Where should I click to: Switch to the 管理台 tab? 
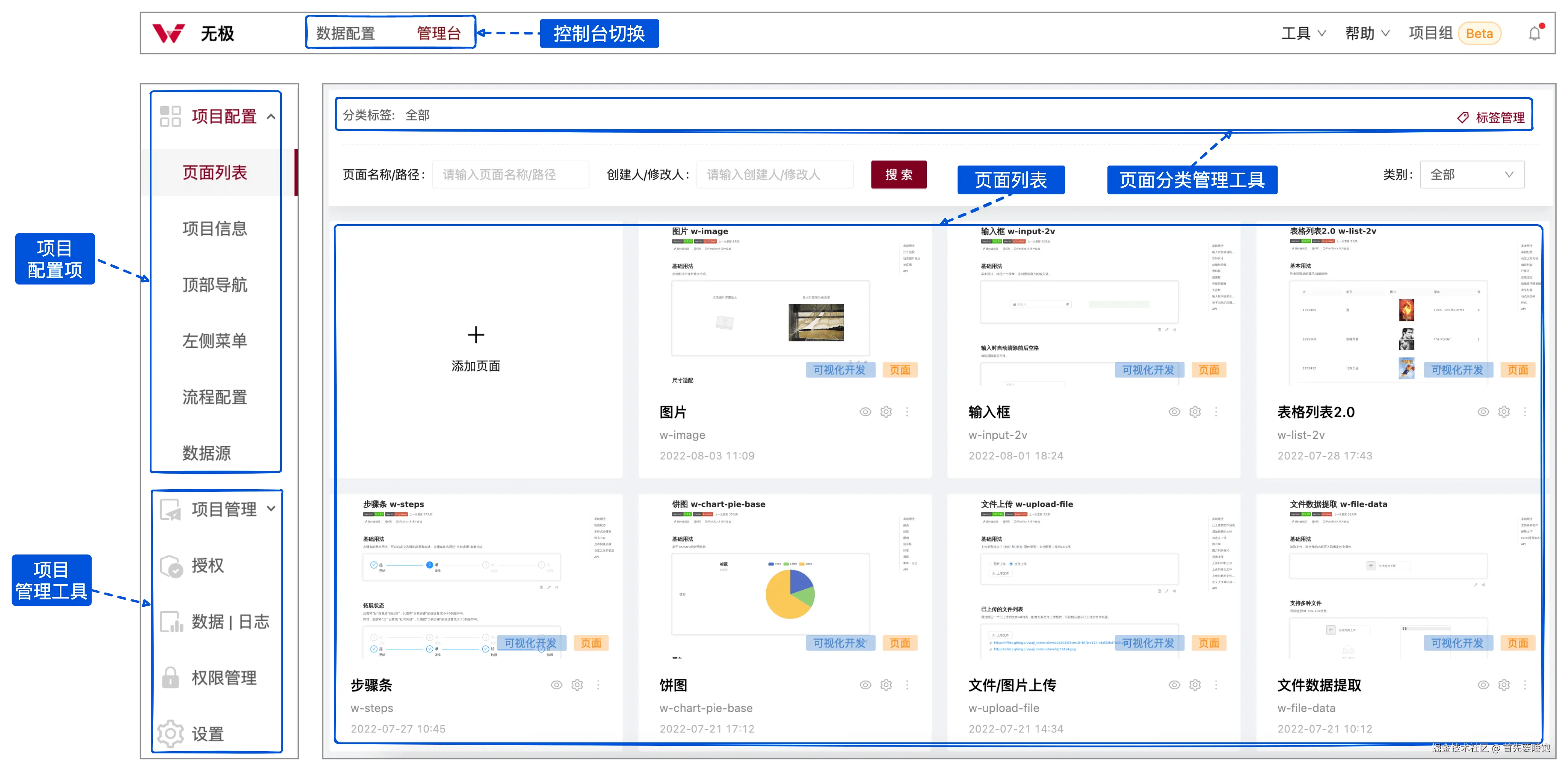coord(438,34)
